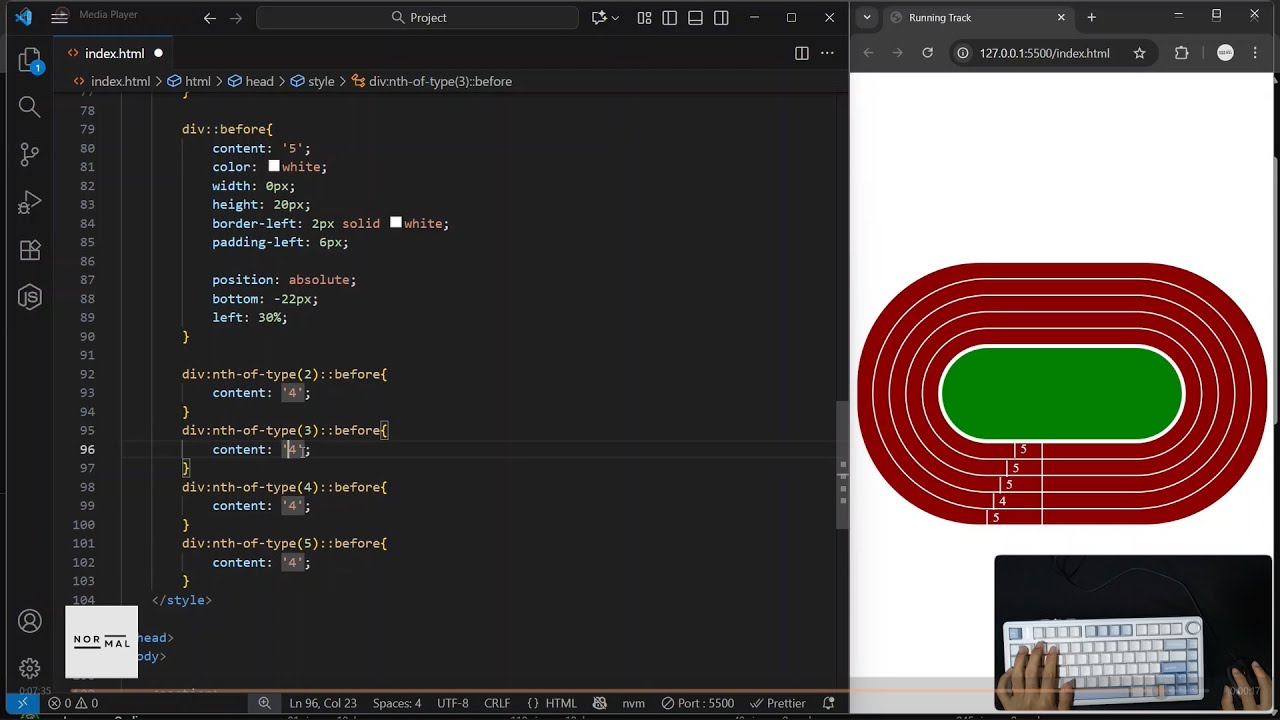Go back using VS Code's navigation arrow
Screen dimensions: 1280x720
pos(209,17)
